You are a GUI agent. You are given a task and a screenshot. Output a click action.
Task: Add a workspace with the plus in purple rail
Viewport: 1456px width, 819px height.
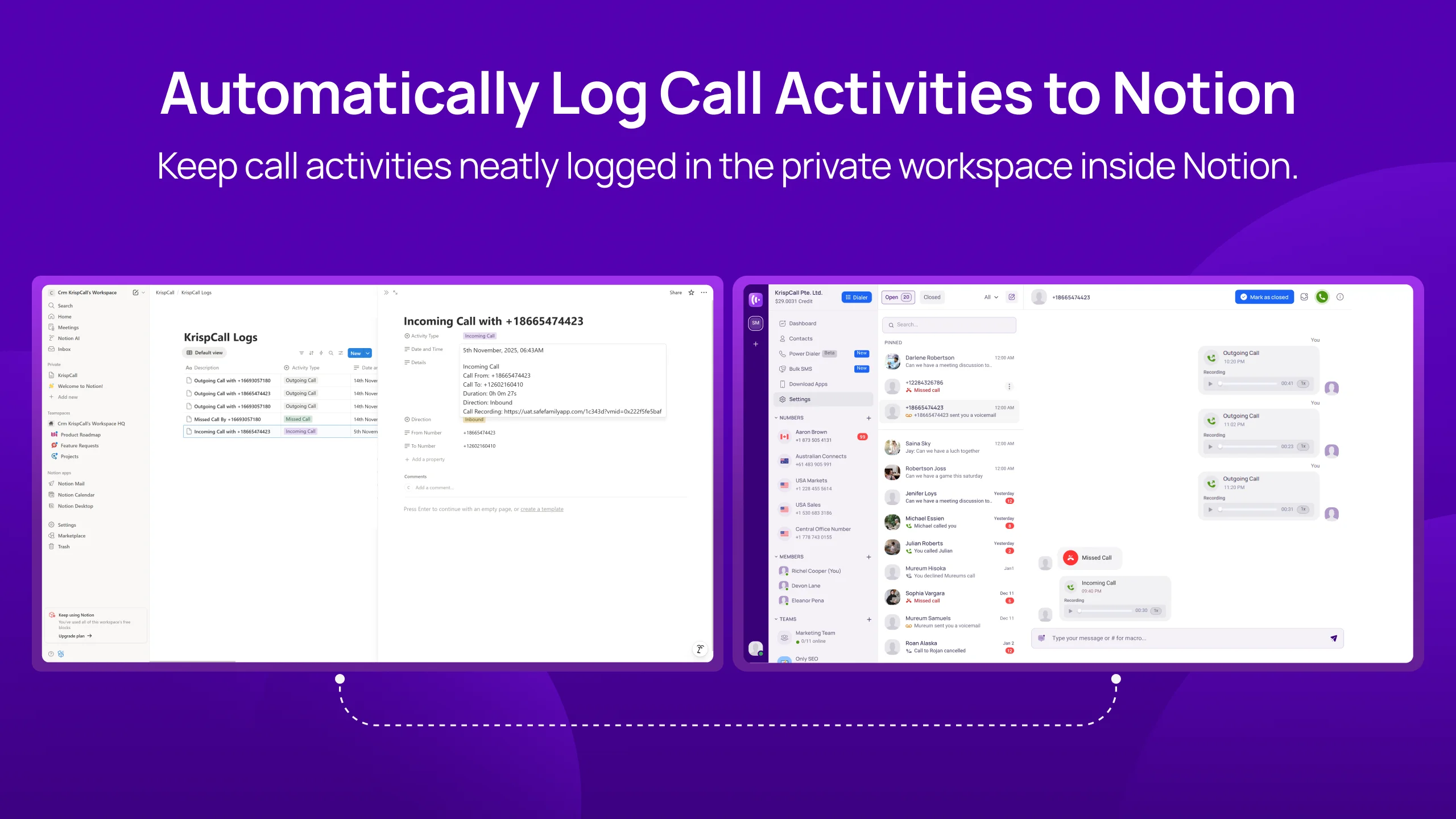[755, 344]
